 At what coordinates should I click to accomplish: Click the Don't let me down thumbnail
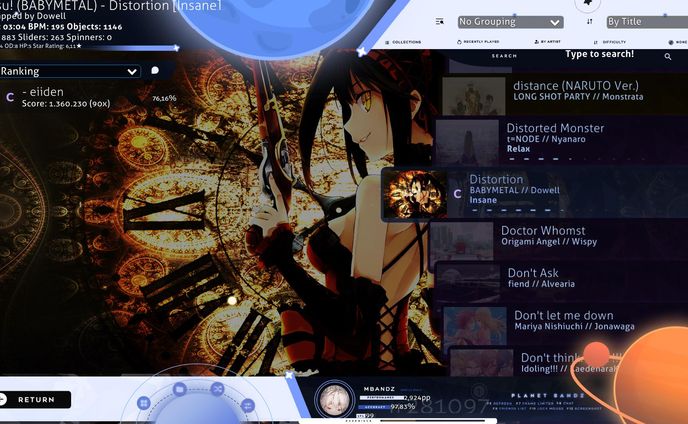[475, 326]
